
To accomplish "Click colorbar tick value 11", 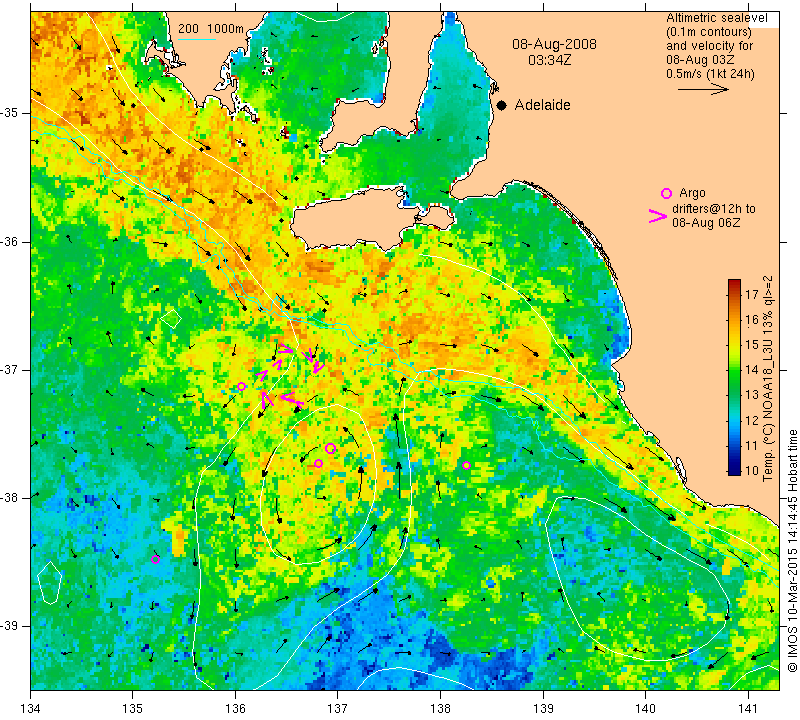I will click(x=752, y=445).
